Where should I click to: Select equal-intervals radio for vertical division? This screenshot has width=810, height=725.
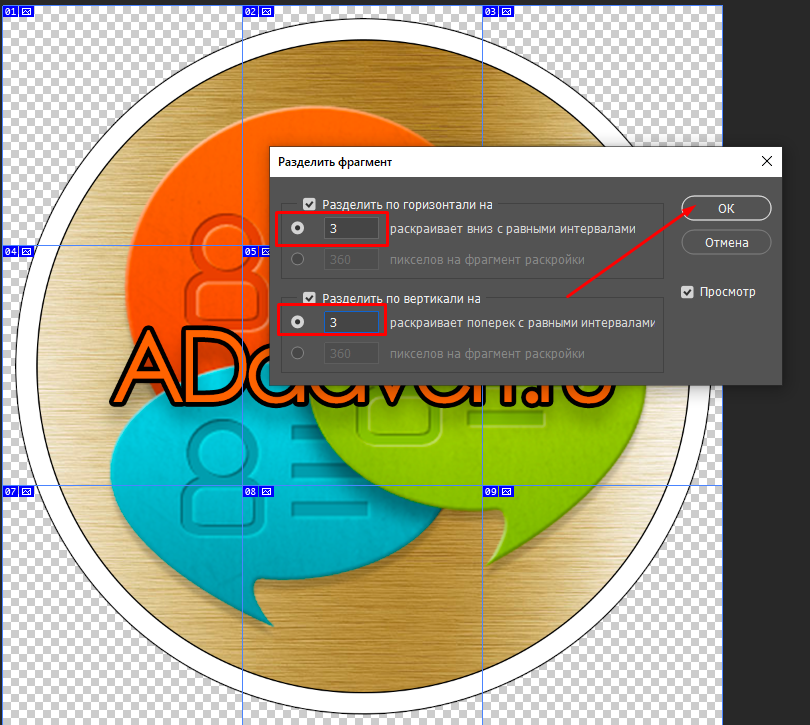(298, 322)
